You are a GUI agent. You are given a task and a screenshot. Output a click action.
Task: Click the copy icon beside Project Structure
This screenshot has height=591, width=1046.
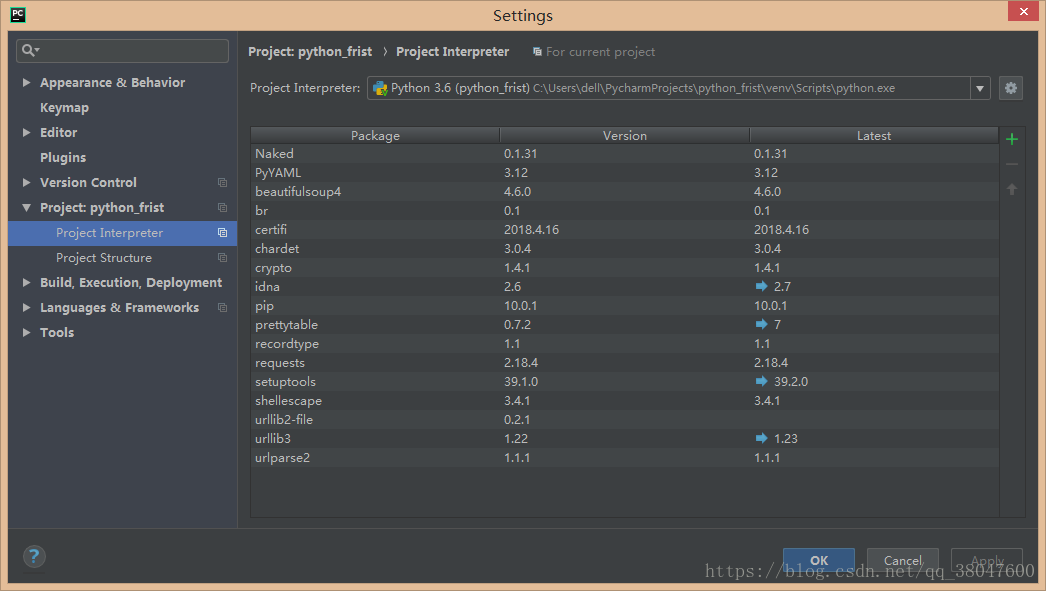[x=222, y=257]
